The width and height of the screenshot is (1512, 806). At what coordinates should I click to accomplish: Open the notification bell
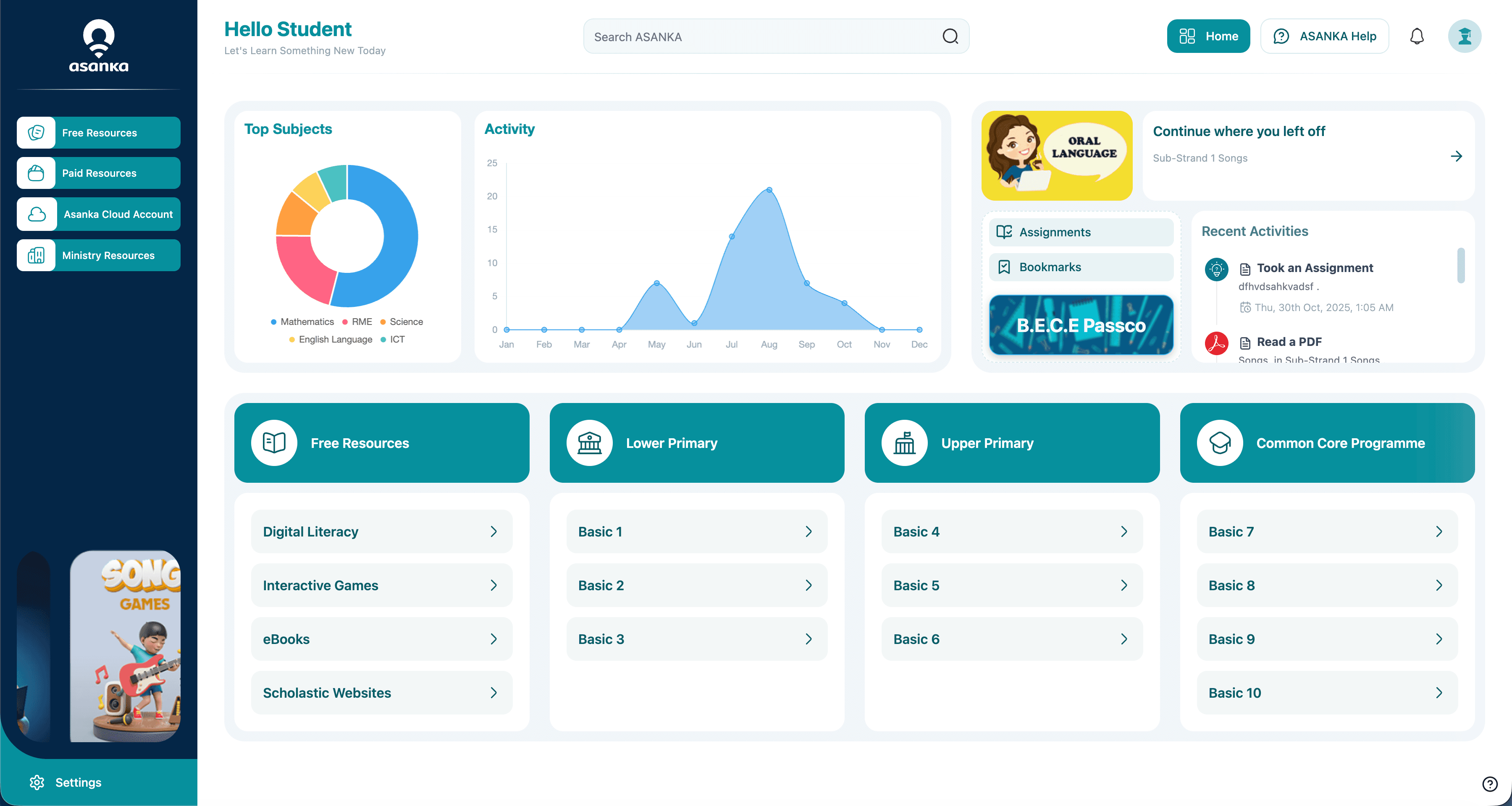coord(1417,36)
